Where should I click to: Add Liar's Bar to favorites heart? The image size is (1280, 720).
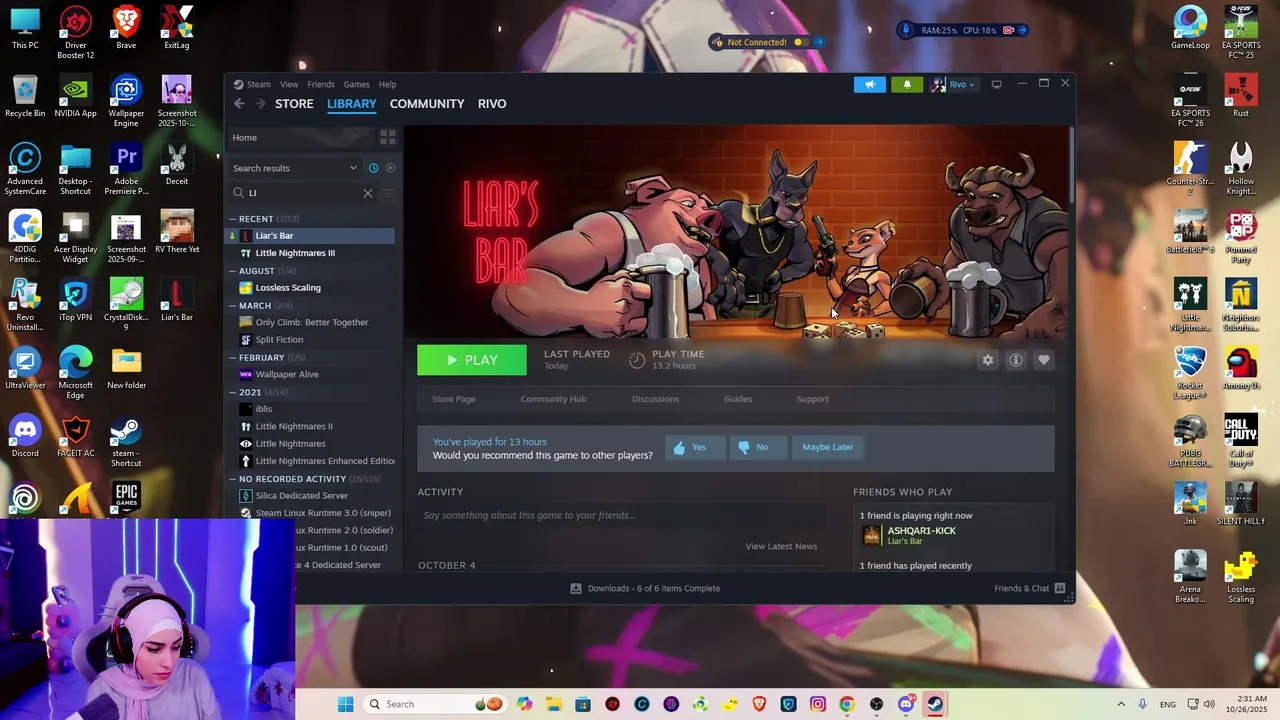[1044, 360]
